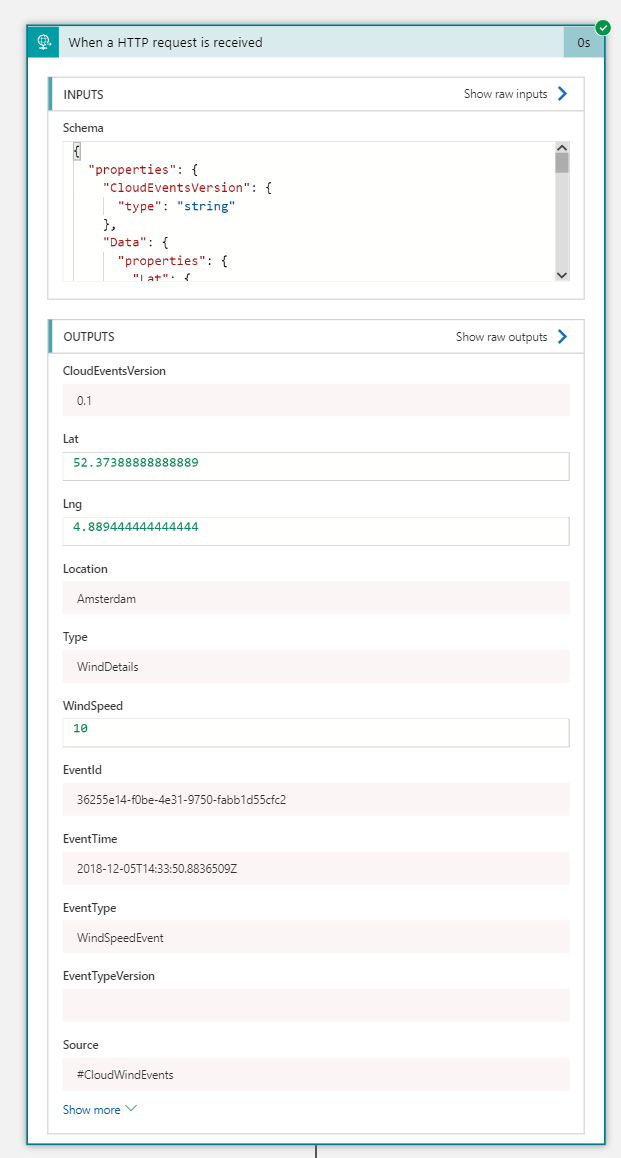The height and width of the screenshot is (1158, 621).
Task: Click the WindSpeed value field
Action: pyautogui.click(x=315, y=732)
